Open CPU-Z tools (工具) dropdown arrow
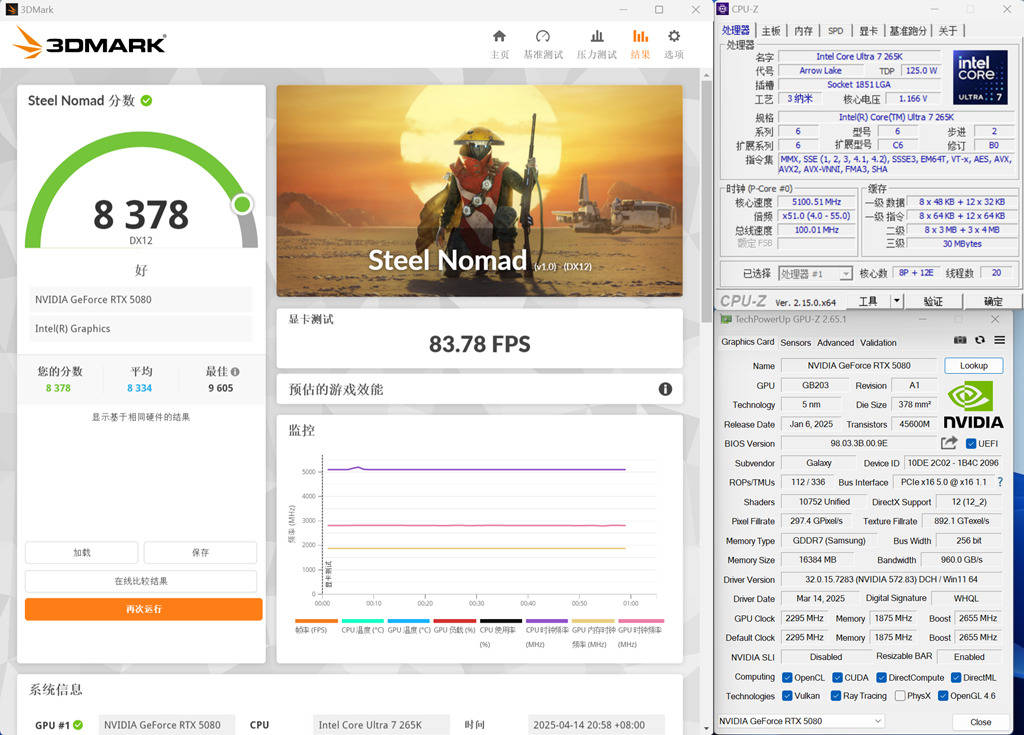The image size is (1024, 735). [897, 301]
